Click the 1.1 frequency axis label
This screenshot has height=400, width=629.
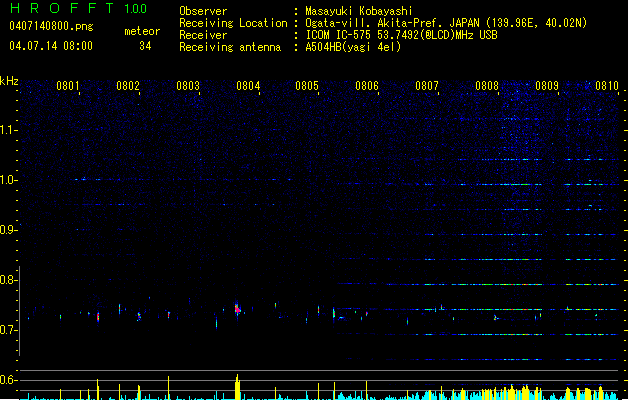point(8,130)
